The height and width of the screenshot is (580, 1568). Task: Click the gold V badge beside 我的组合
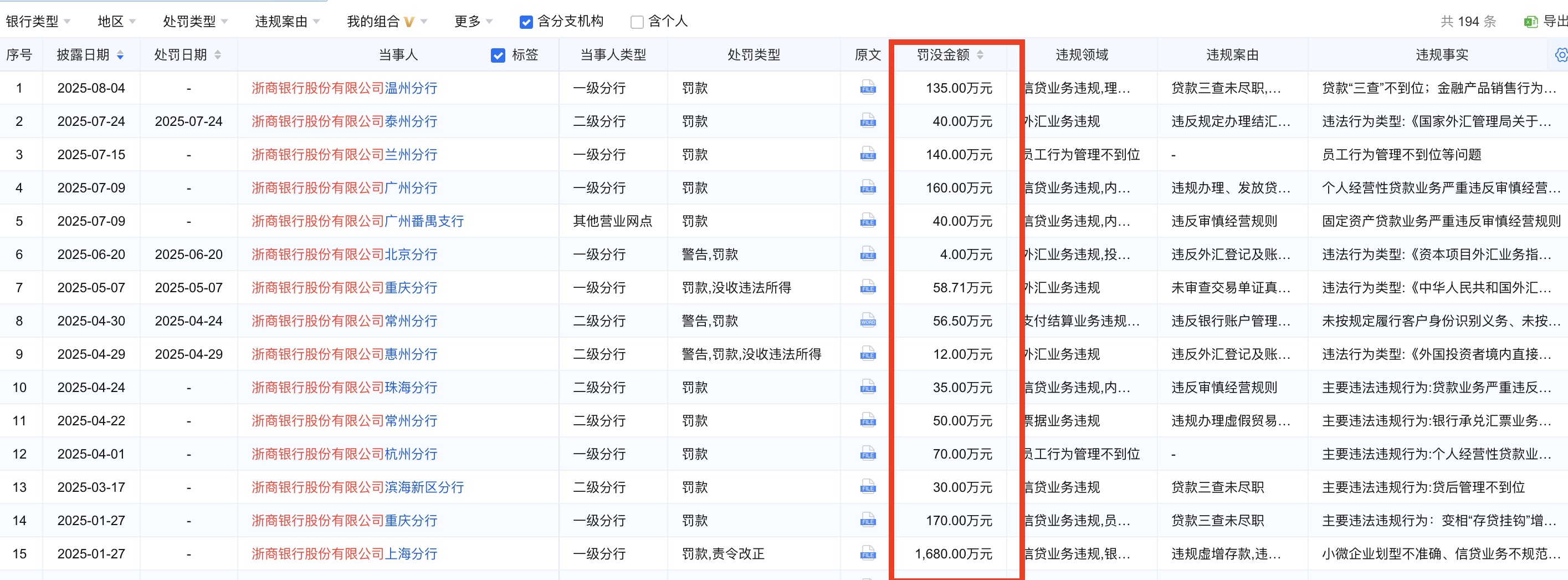[409, 22]
